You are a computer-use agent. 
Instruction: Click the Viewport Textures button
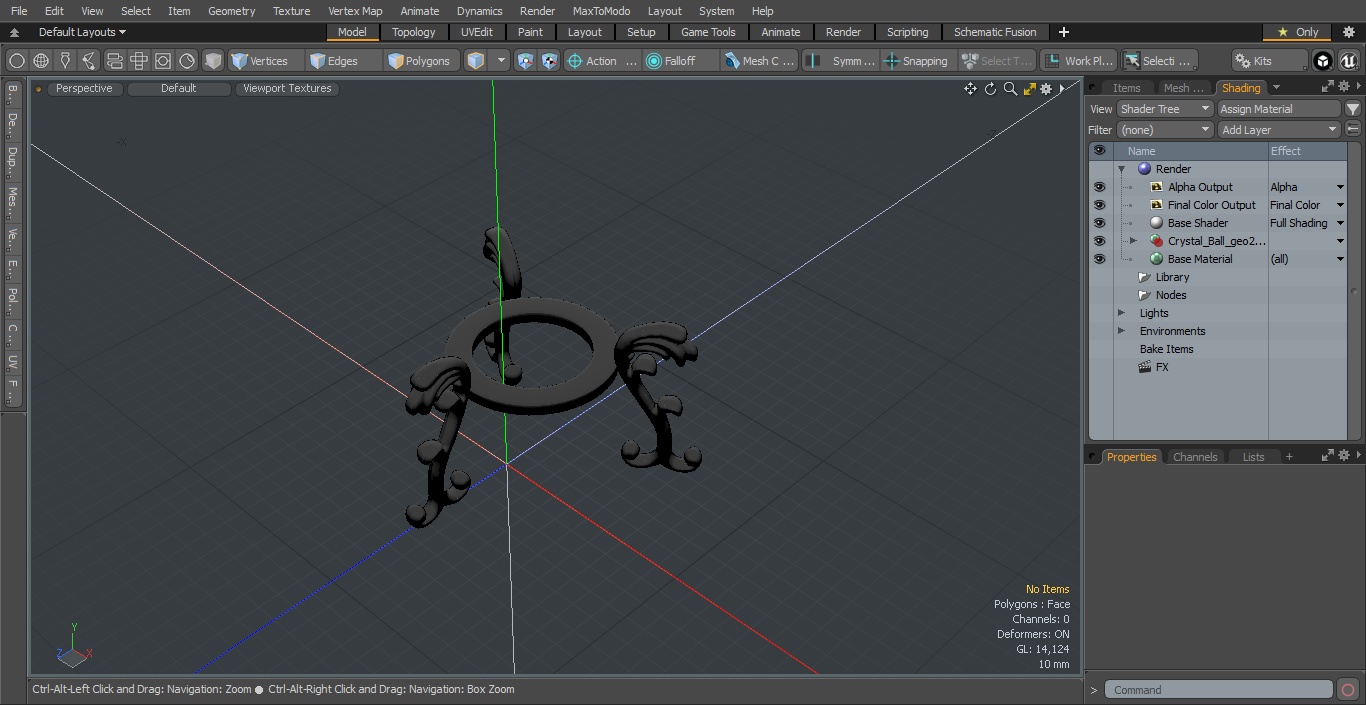[x=287, y=88]
